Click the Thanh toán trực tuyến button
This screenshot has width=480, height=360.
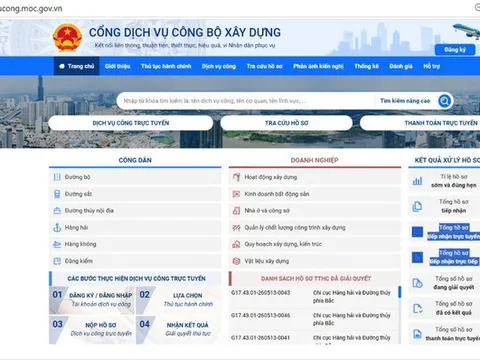point(420,123)
